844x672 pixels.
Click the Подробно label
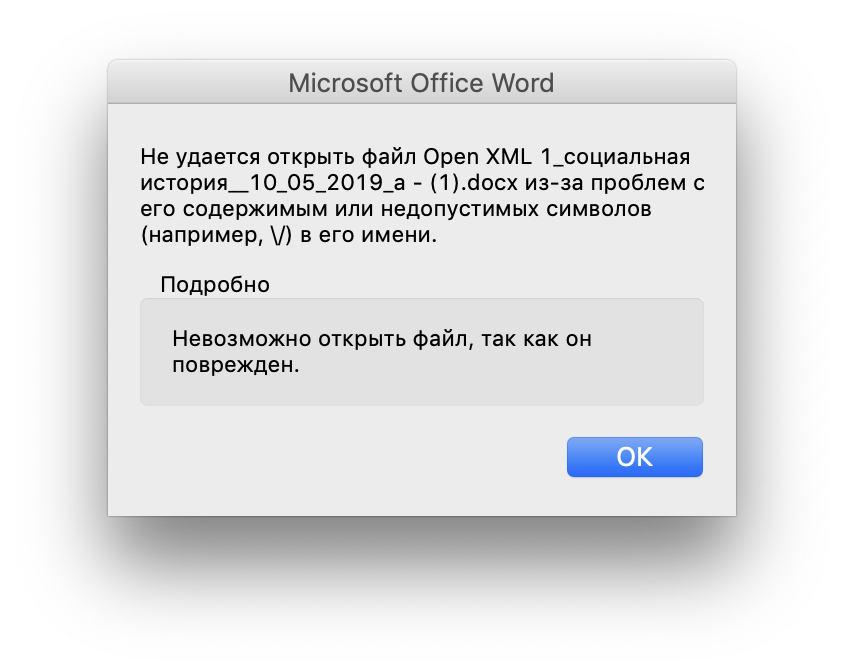coord(215,284)
